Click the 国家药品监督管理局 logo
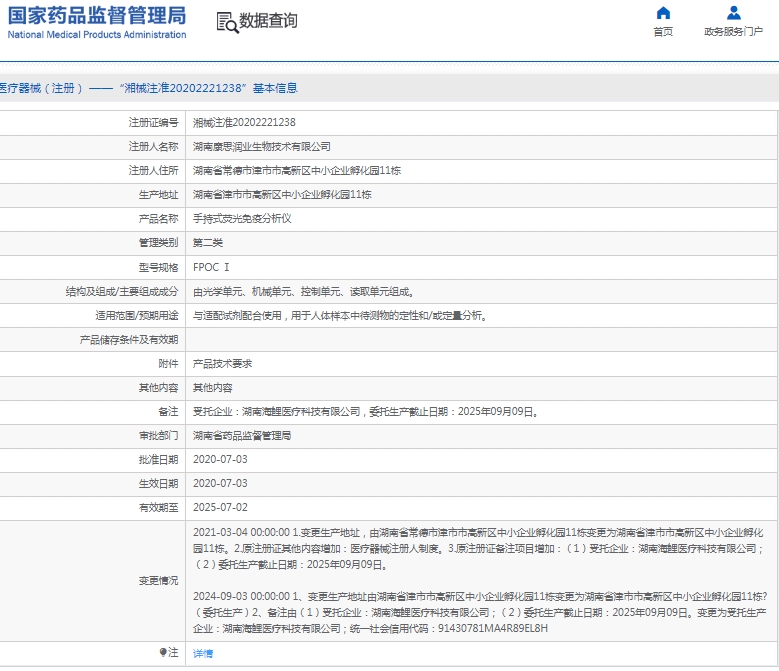 click(97, 15)
